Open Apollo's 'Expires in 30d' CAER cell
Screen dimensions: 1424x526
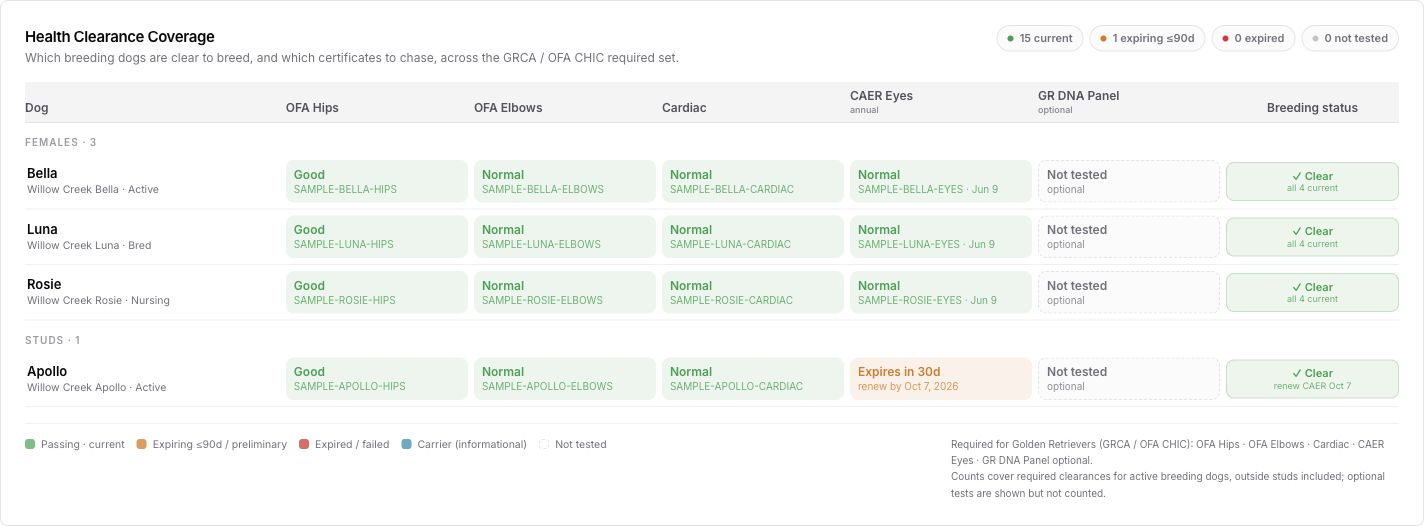pos(941,379)
